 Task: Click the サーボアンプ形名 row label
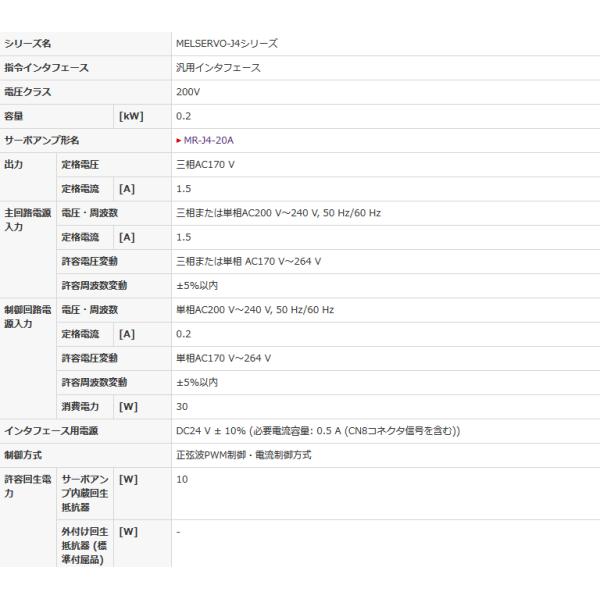[42, 140]
